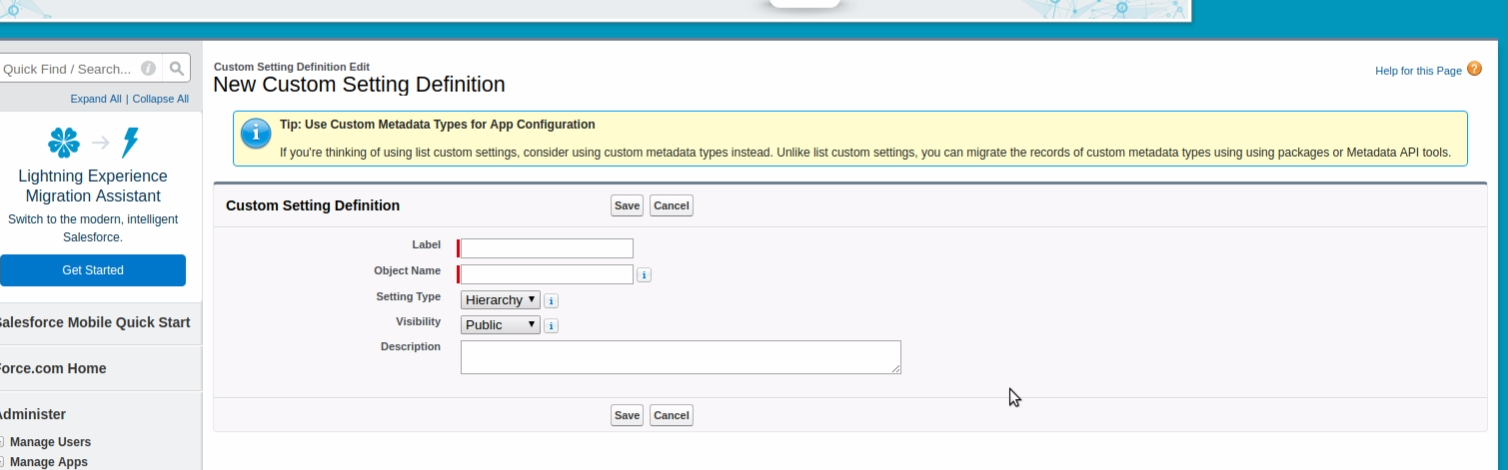Image resolution: width=1508 pixels, height=470 pixels.
Task: Open the Setting Type dropdown
Action: click(x=500, y=300)
